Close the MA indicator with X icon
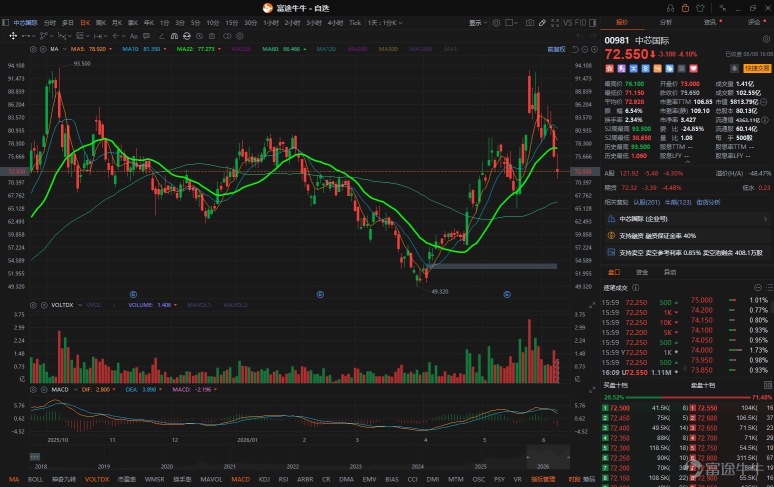Viewport: 774px width, 487px height. coord(43,49)
